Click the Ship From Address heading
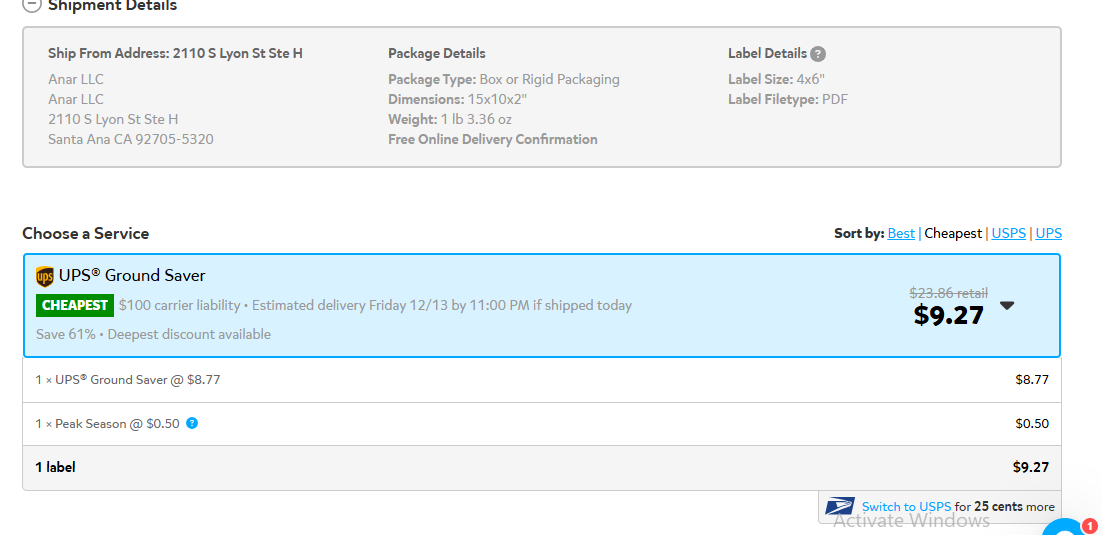The height and width of the screenshot is (535, 1102). tap(175, 53)
